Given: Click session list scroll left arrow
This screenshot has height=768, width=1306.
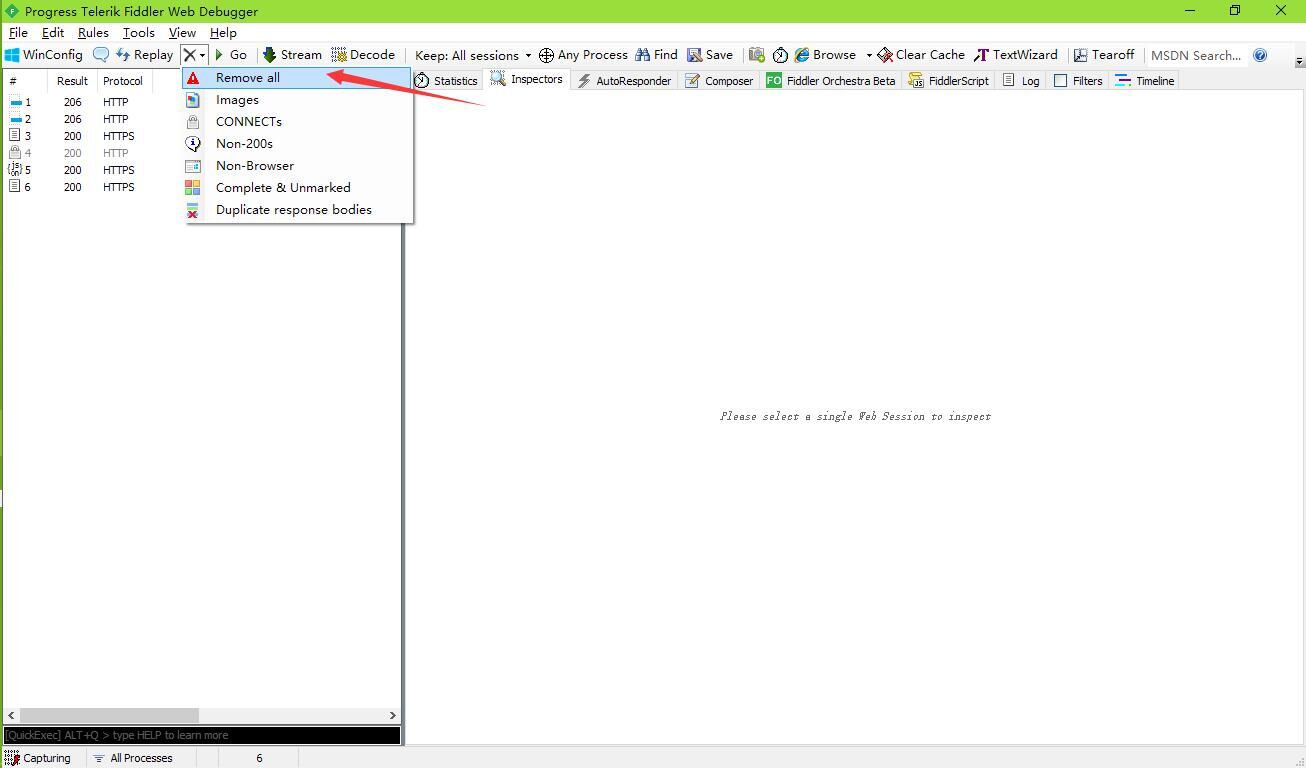Looking at the screenshot, I should click(x=12, y=715).
